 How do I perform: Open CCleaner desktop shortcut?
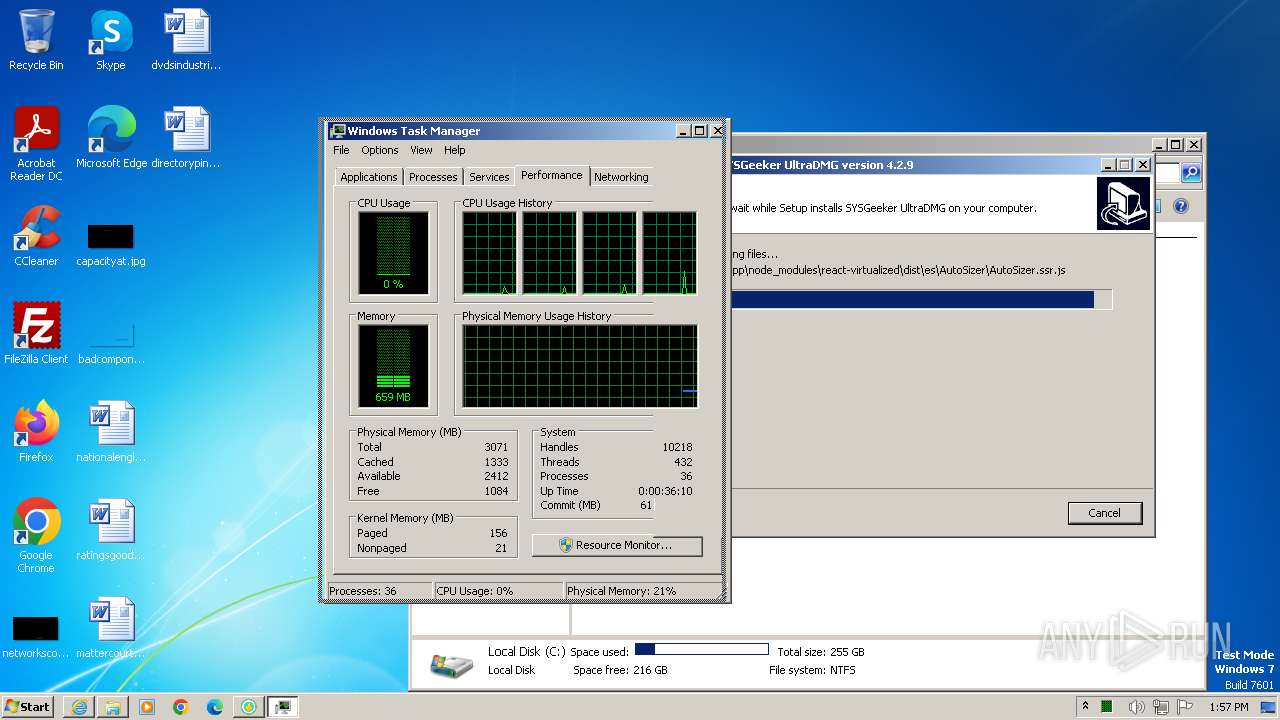click(36, 236)
